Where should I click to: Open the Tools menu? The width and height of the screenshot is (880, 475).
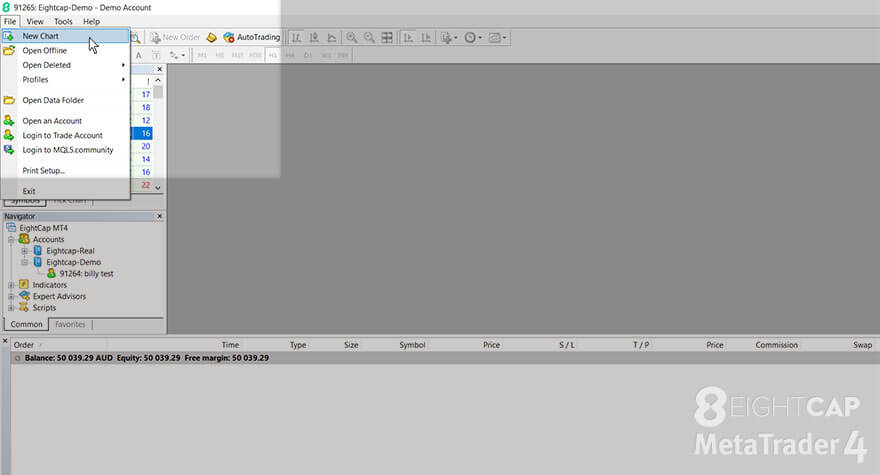tap(63, 21)
